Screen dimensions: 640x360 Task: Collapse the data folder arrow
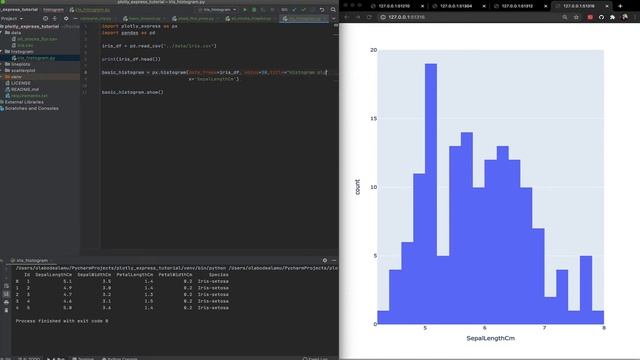pyautogui.click(x=2, y=32)
